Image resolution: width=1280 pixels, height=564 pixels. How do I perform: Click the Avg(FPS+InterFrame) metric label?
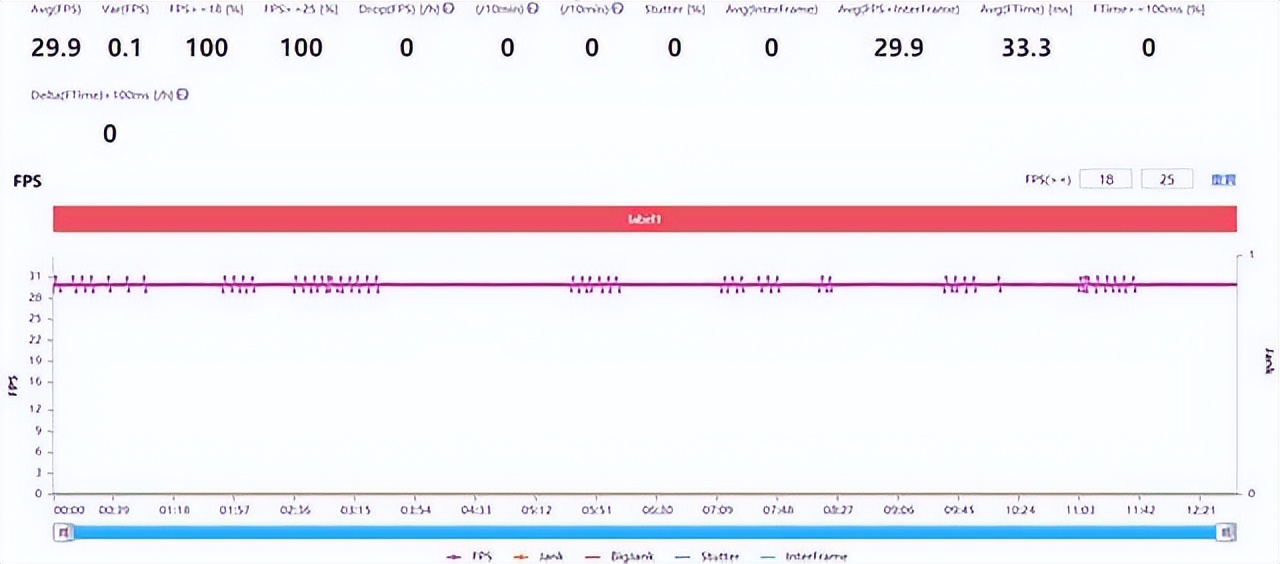point(899,10)
